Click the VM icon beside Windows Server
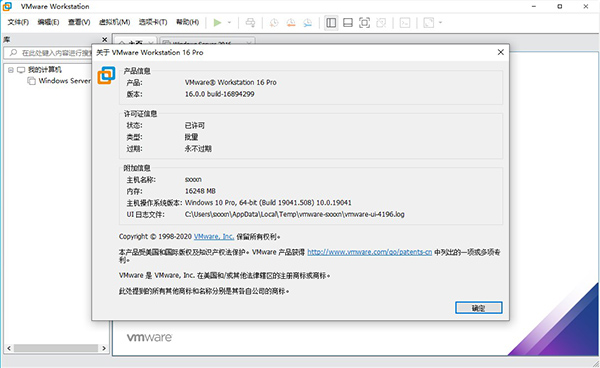The image size is (600, 368). pos(31,81)
